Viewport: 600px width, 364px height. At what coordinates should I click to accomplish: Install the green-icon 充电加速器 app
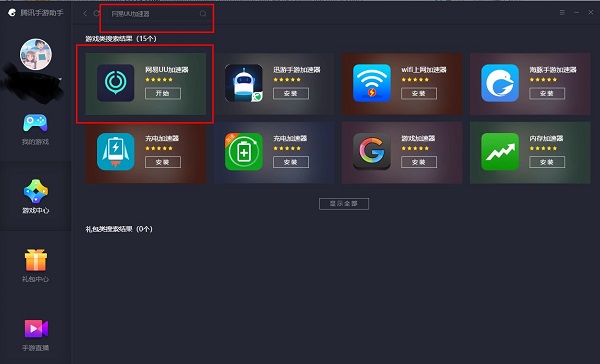click(291, 162)
